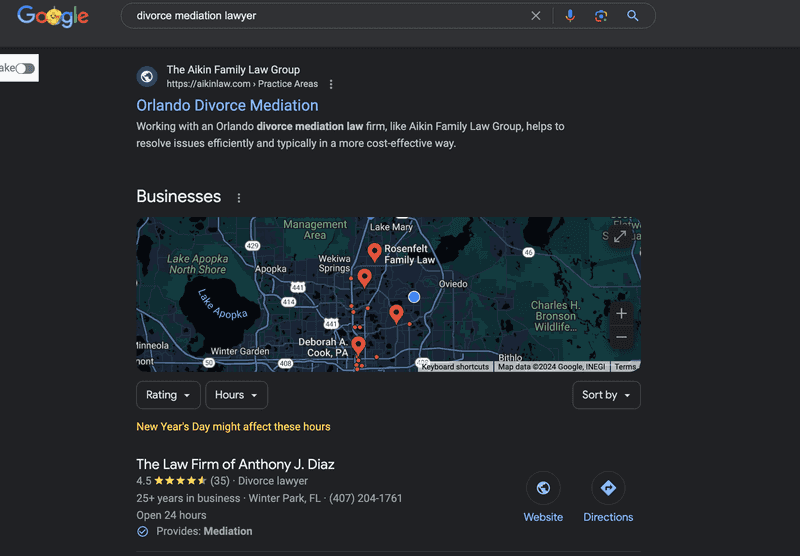
Task: Click the magnifying glass search button
Action: tap(633, 16)
